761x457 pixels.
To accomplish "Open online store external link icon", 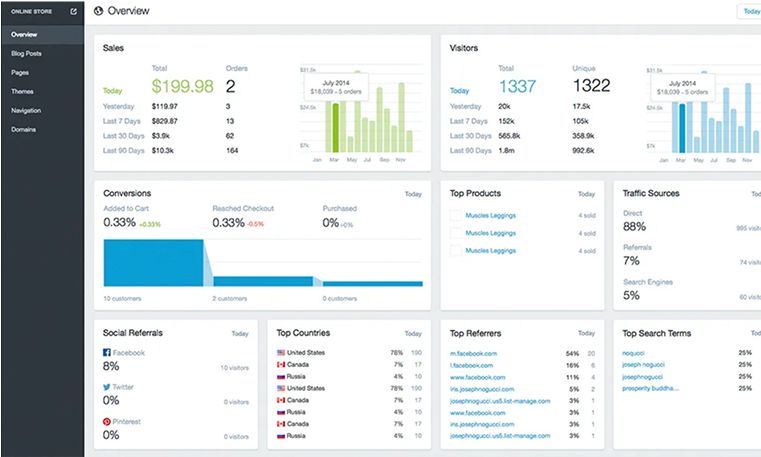I will [73, 11].
